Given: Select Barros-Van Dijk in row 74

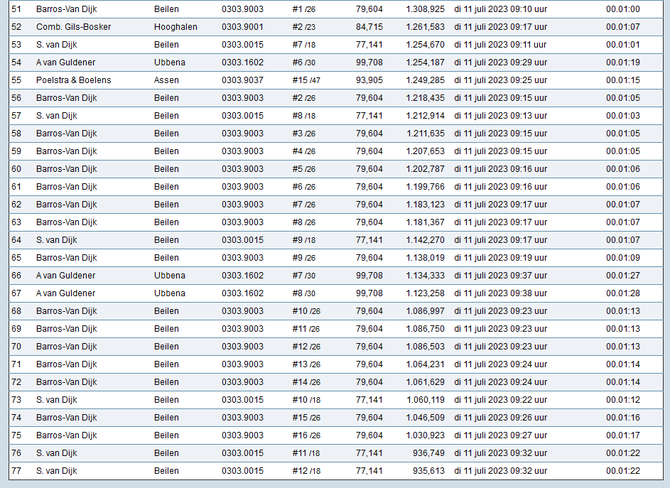Looking at the screenshot, I should click(x=66, y=417).
